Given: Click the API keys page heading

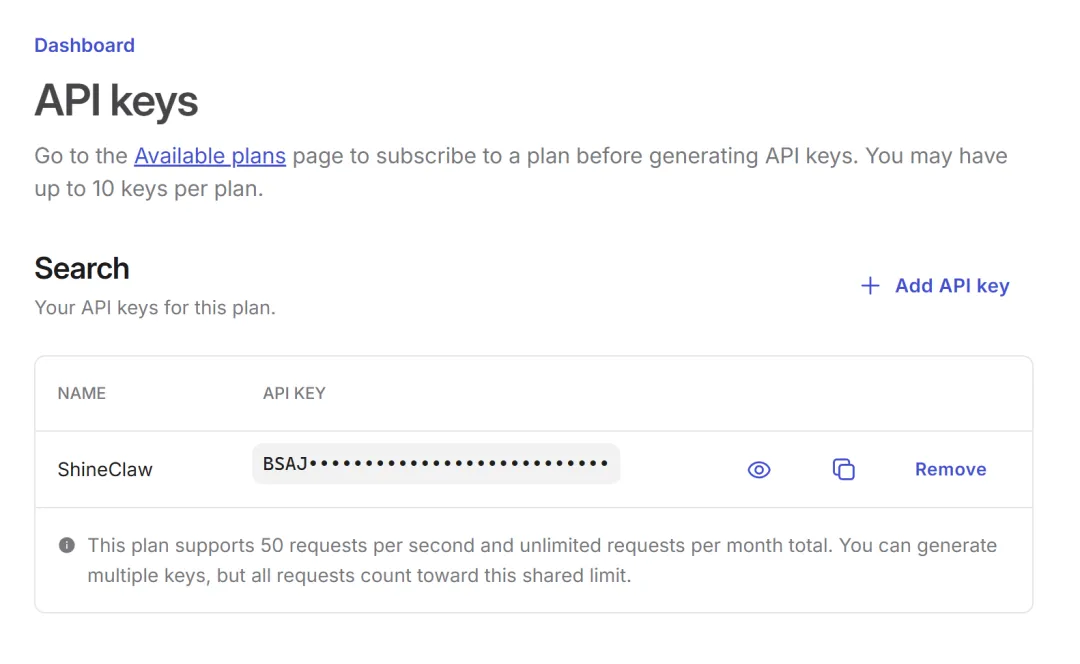Looking at the screenshot, I should tap(116, 101).
